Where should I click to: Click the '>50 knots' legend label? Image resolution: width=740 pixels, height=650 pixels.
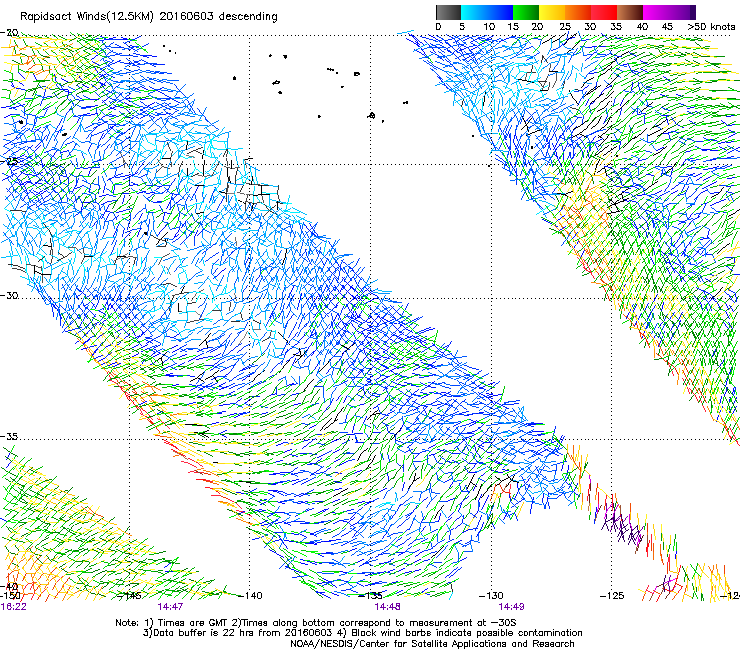(711, 26)
